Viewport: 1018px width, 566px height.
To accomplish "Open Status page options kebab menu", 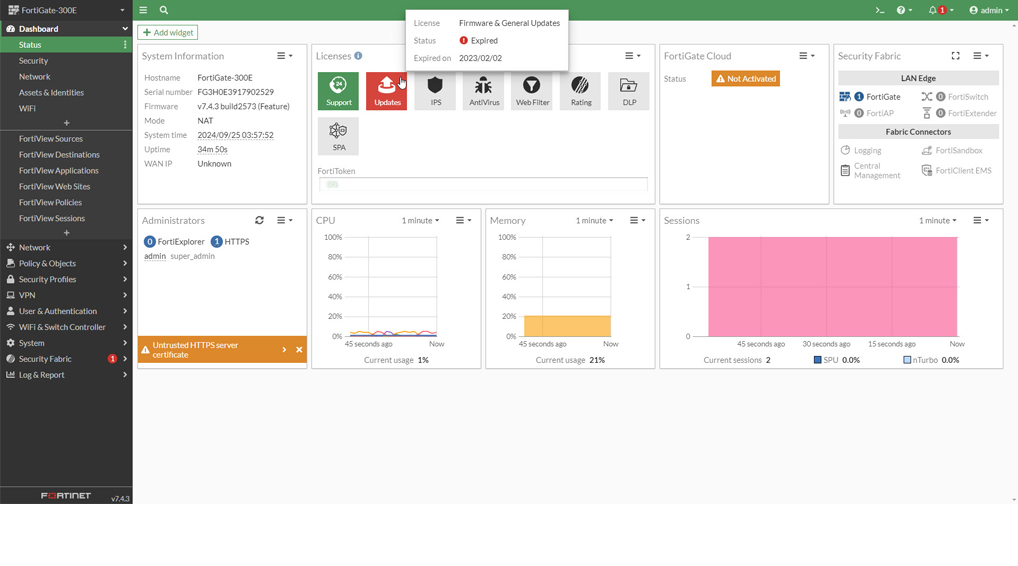I will [125, 45].
